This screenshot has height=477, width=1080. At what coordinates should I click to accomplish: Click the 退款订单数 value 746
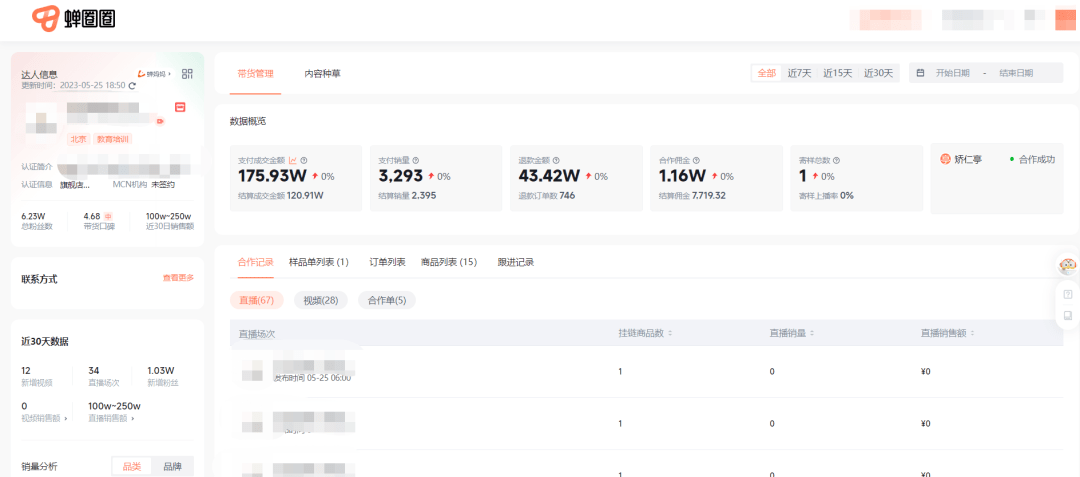coord(568,195)
